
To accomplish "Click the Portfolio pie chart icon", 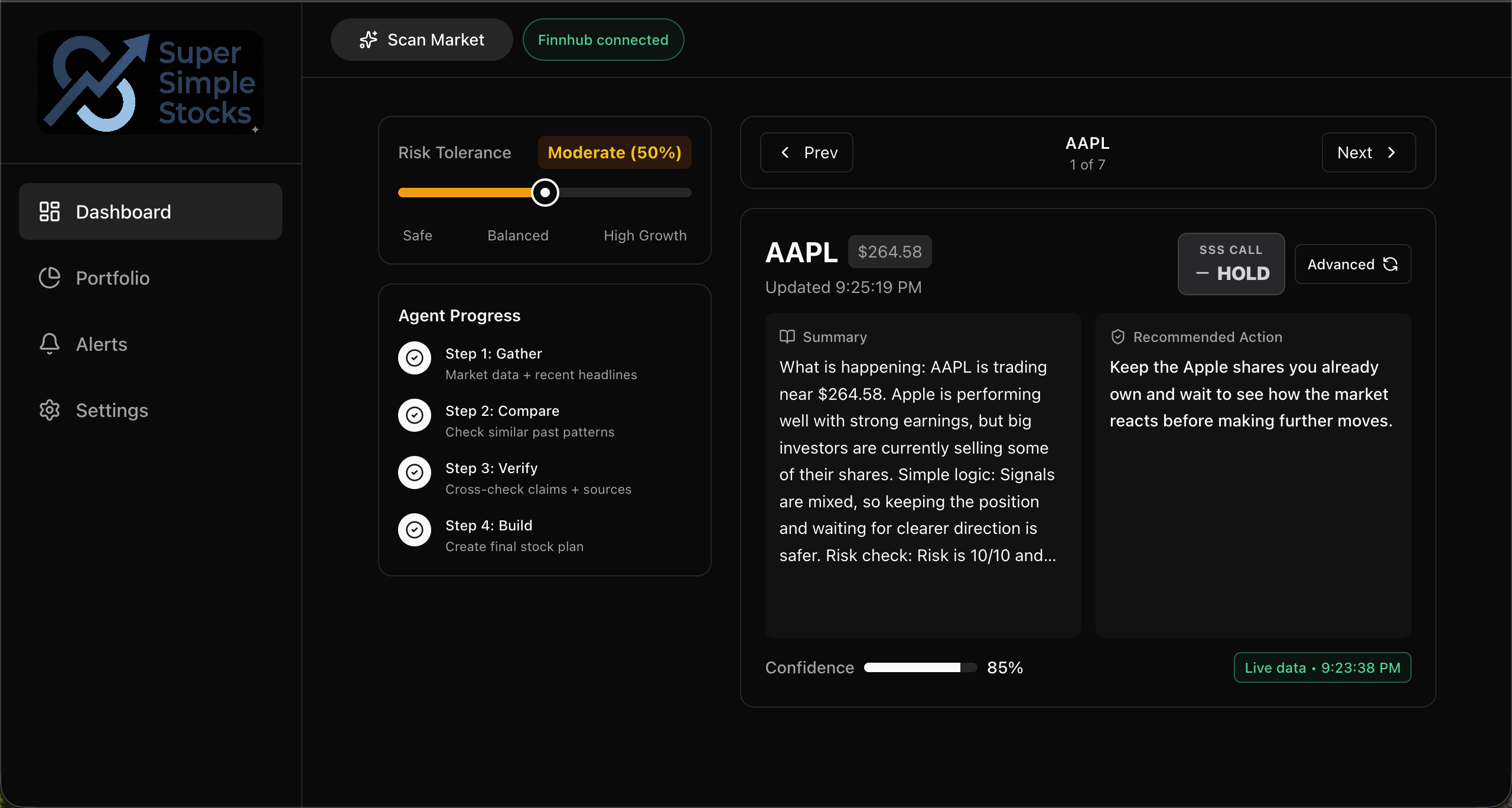I will 50,278.
